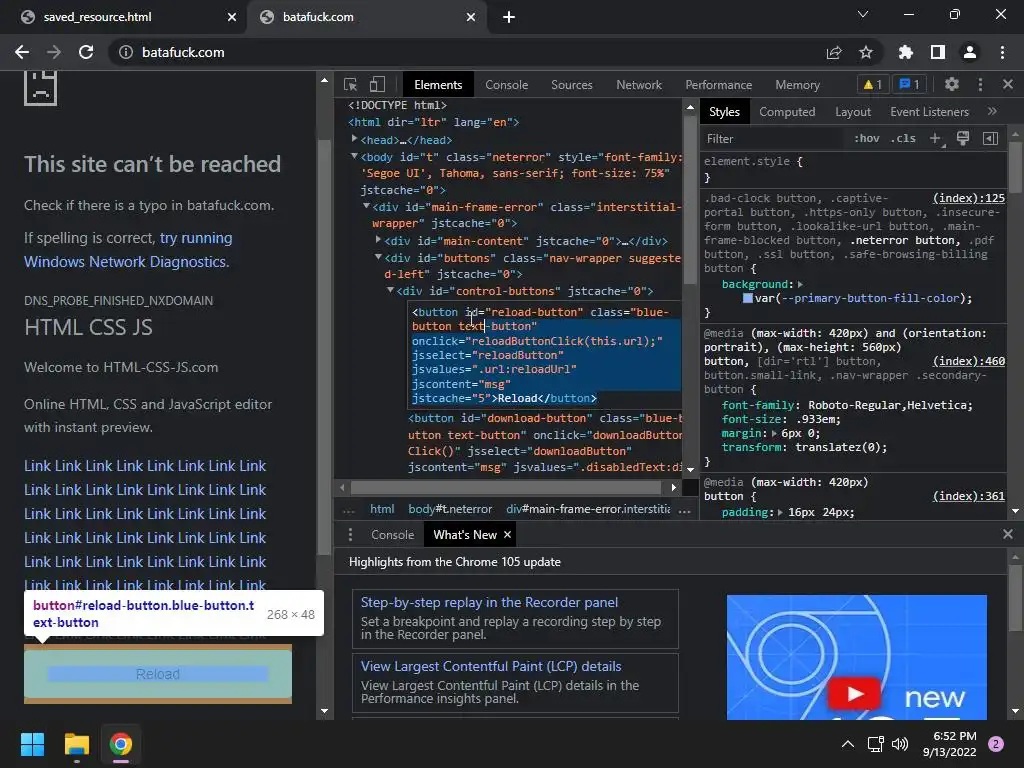1024x768 pixels.
Task: Open the Network tab
Action: click(x=639, y=85)
